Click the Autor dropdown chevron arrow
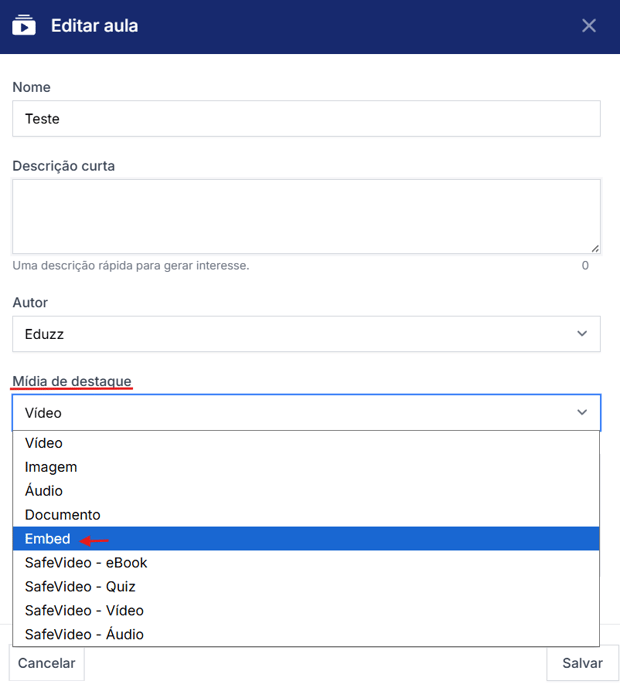The height and width of the screenshot is (691, 620). 582,334
